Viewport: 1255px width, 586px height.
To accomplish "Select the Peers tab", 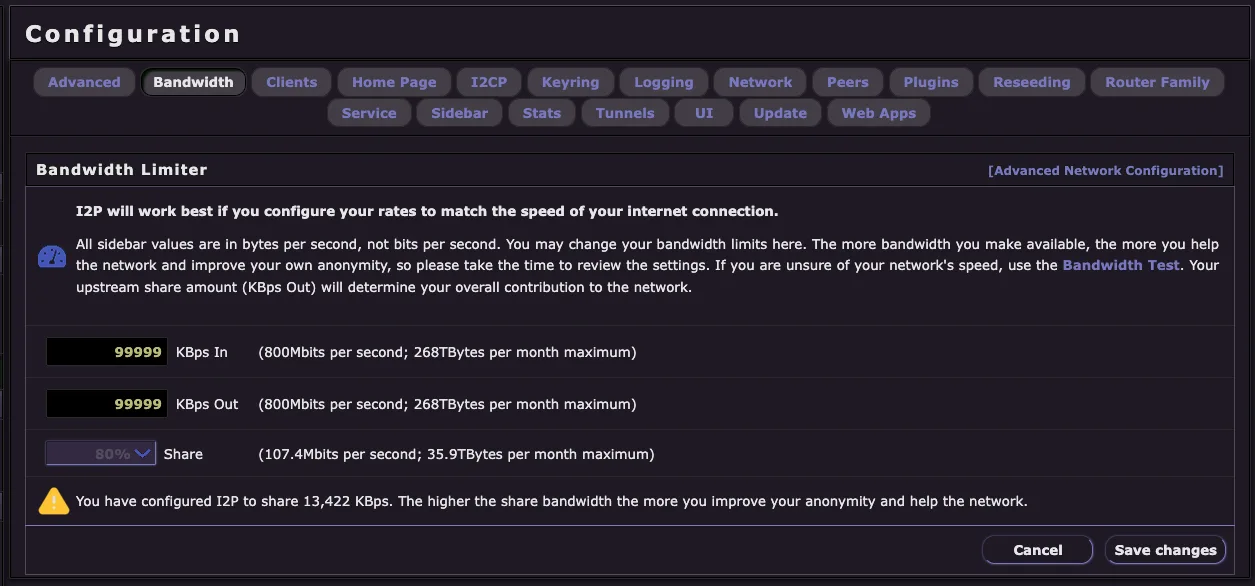I will point(847,82).
